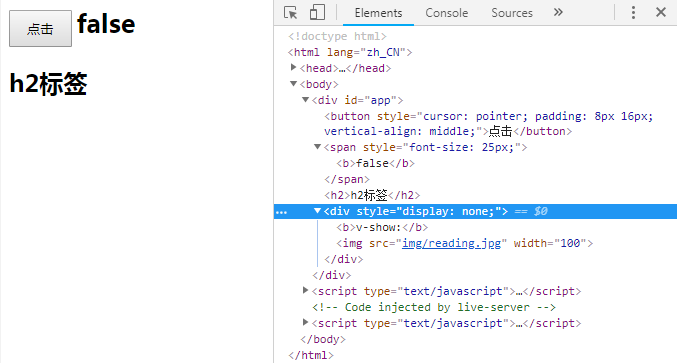
Task: Open the DevTools three-dot customize menu
Action: (633, 13)
